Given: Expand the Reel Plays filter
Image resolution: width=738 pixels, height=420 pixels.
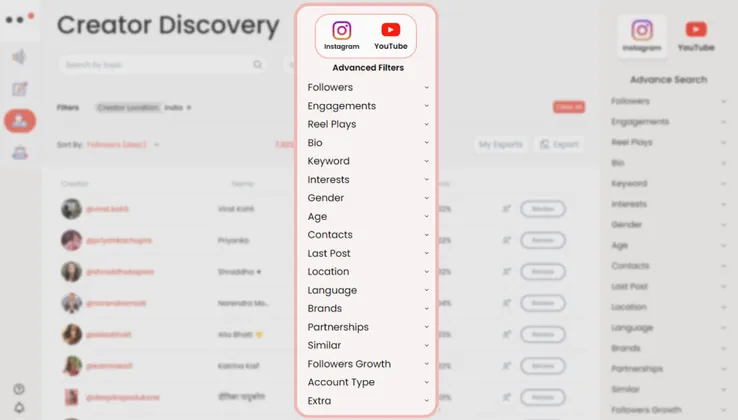Looking at the screenshot, I should click(x=368, y=124).
